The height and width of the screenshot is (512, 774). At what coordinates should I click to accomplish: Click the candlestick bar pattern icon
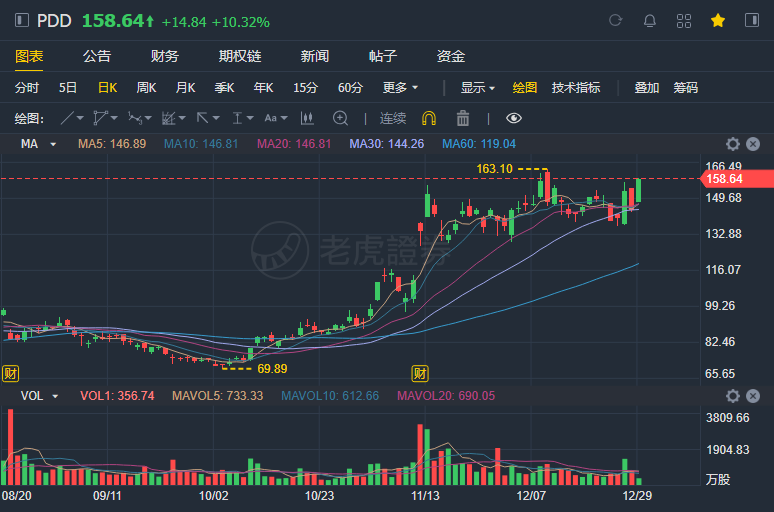click(x=307, y=118)
